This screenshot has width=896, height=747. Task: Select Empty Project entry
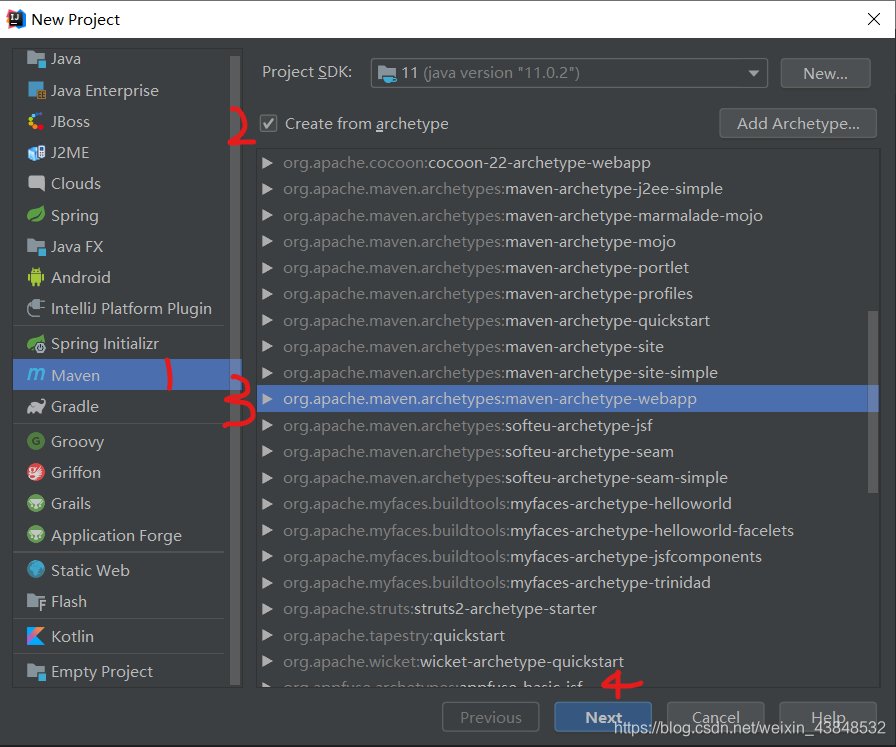coord(121,672)
